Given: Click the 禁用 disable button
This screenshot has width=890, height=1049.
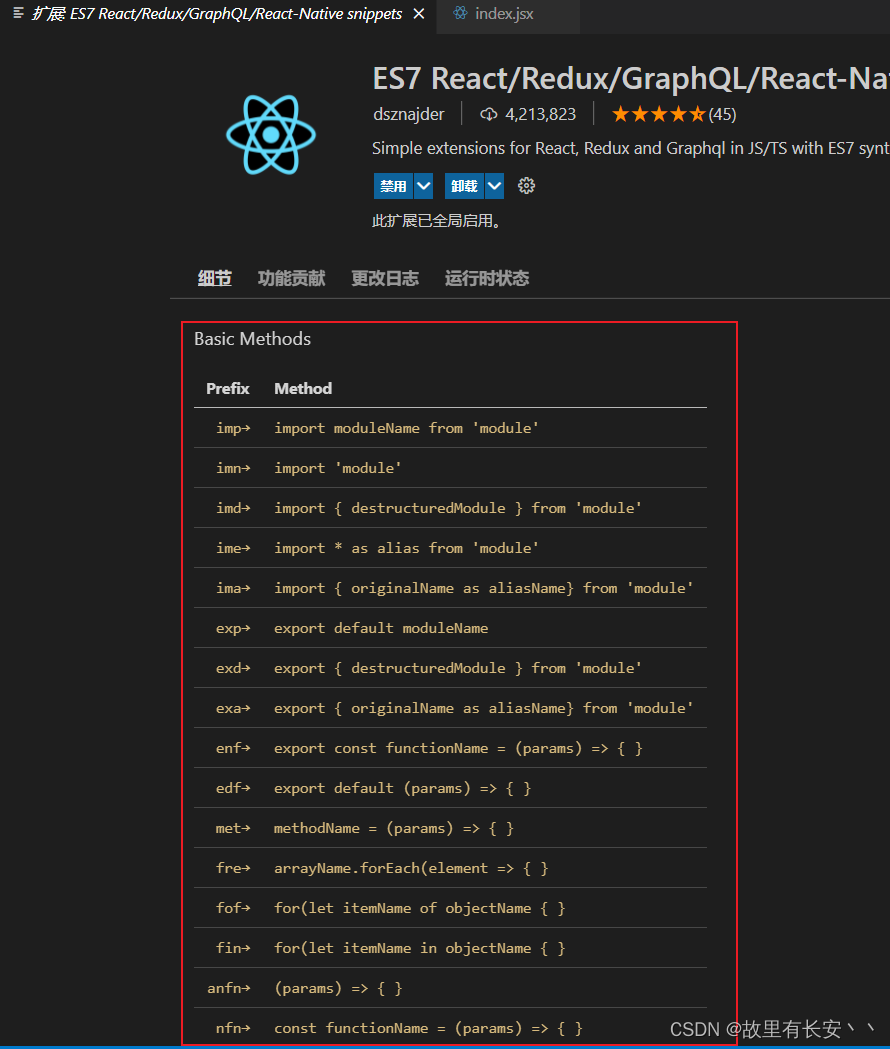Looking at the screenshot, I should 393,186.
